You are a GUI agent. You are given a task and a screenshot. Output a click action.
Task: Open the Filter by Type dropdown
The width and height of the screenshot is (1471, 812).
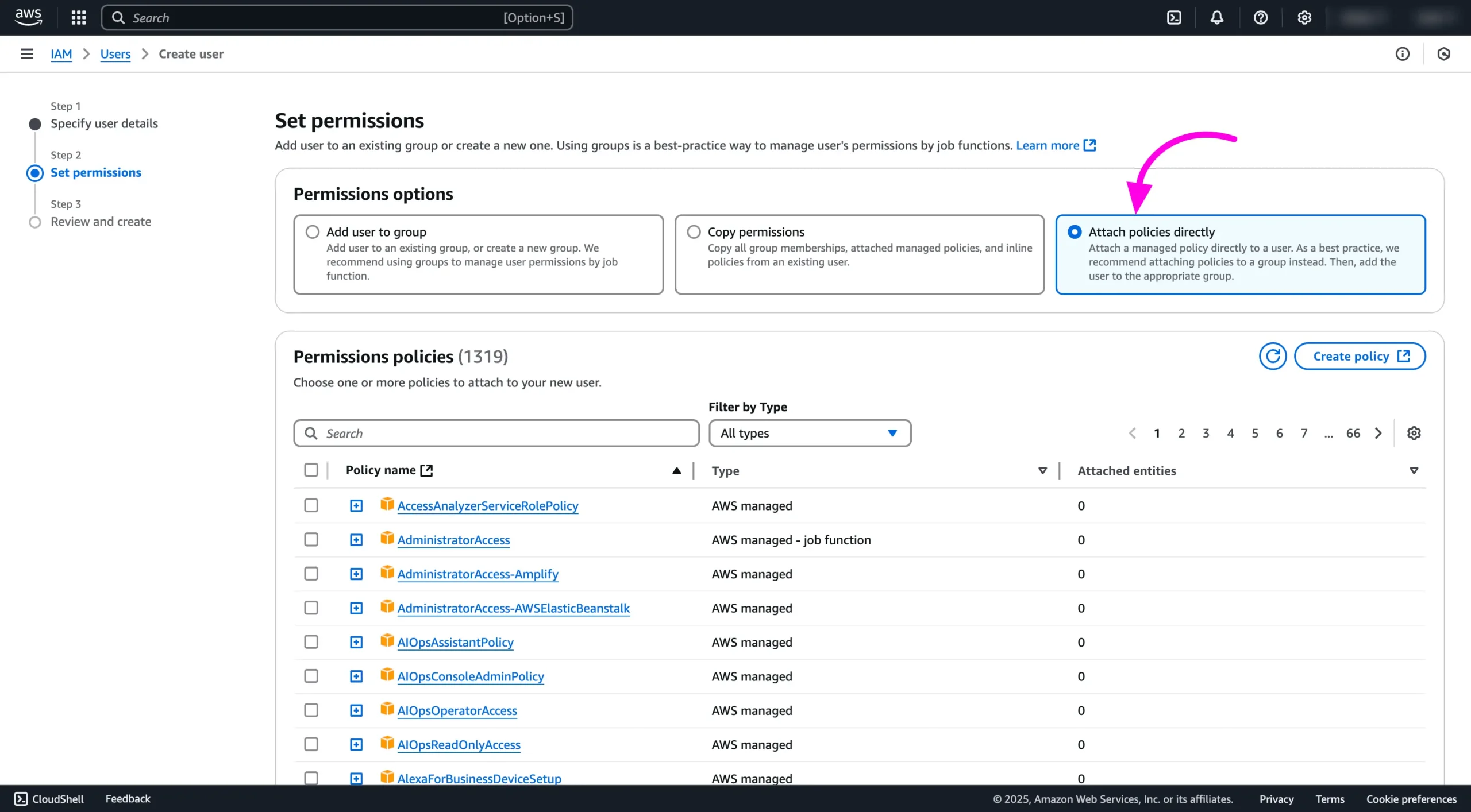pyautogui.click(x=810, y=433)
